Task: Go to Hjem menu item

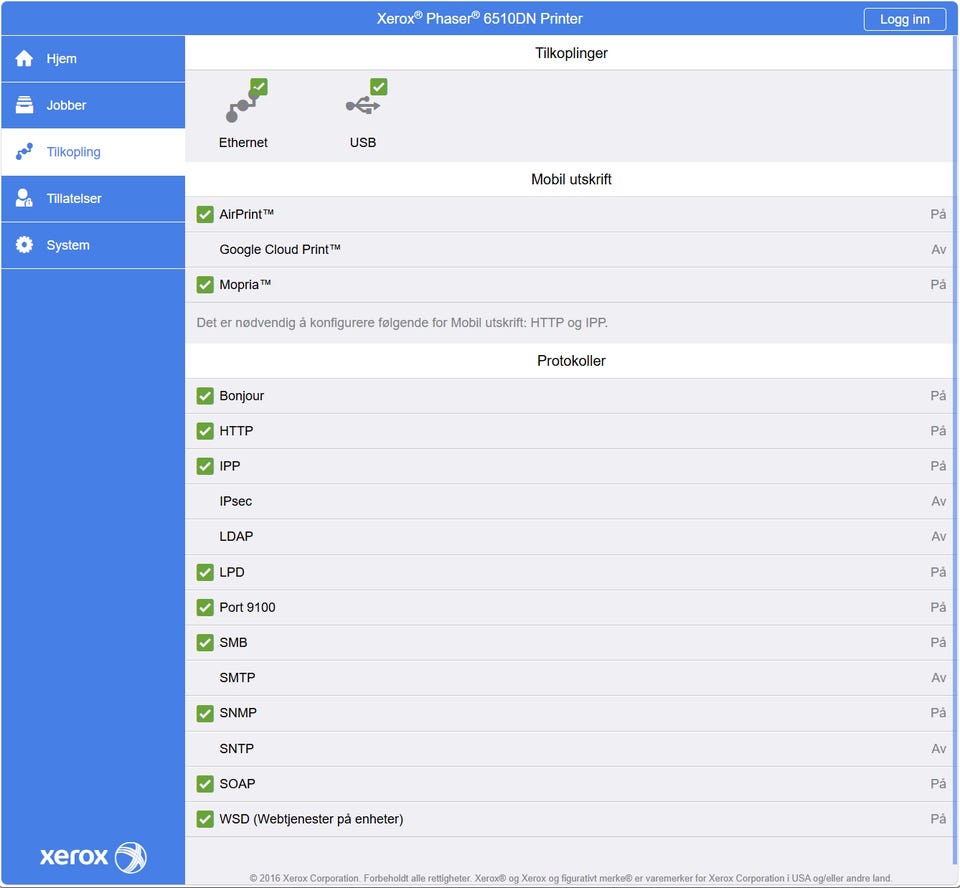Action: [x=93, y=59]
